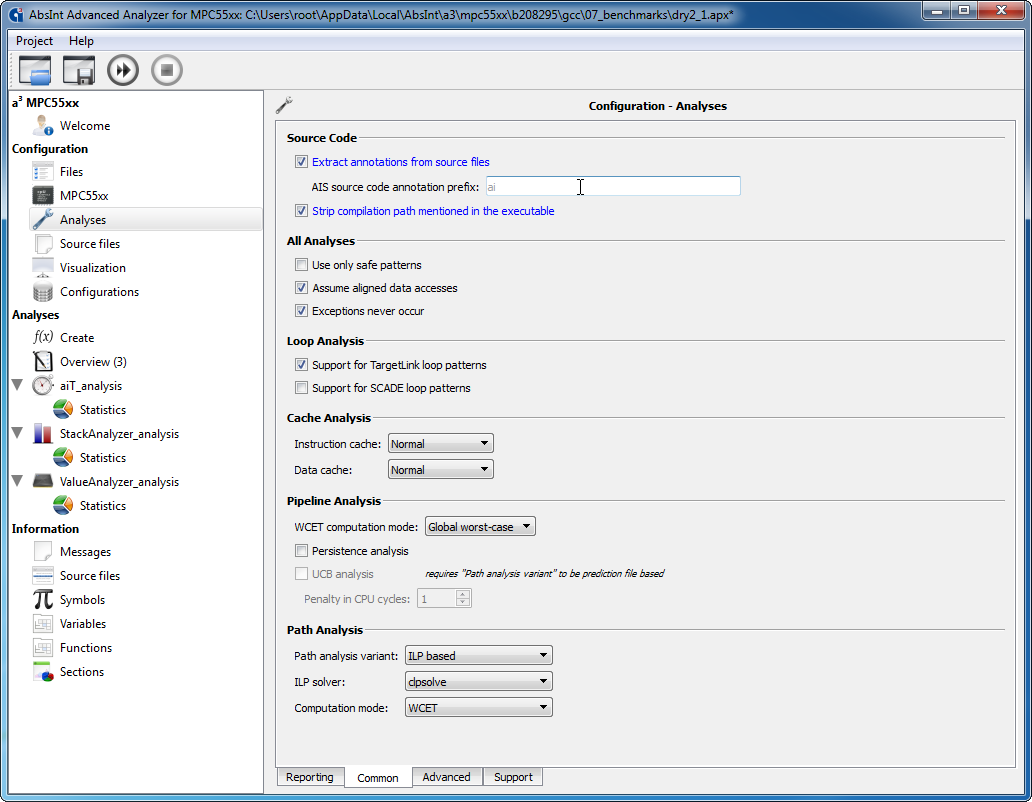Collapse the aiT_analysis tree node

pyautogui.click(x=18, y=385)
